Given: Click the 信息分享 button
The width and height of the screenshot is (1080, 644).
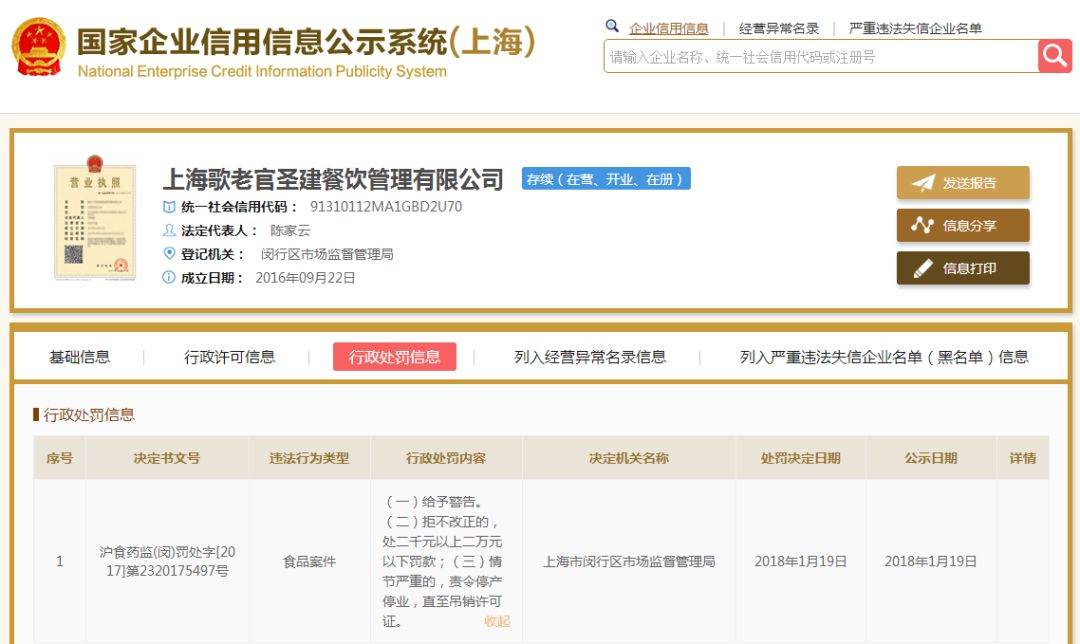Looking at the screenshot, I should click(963, 225).
